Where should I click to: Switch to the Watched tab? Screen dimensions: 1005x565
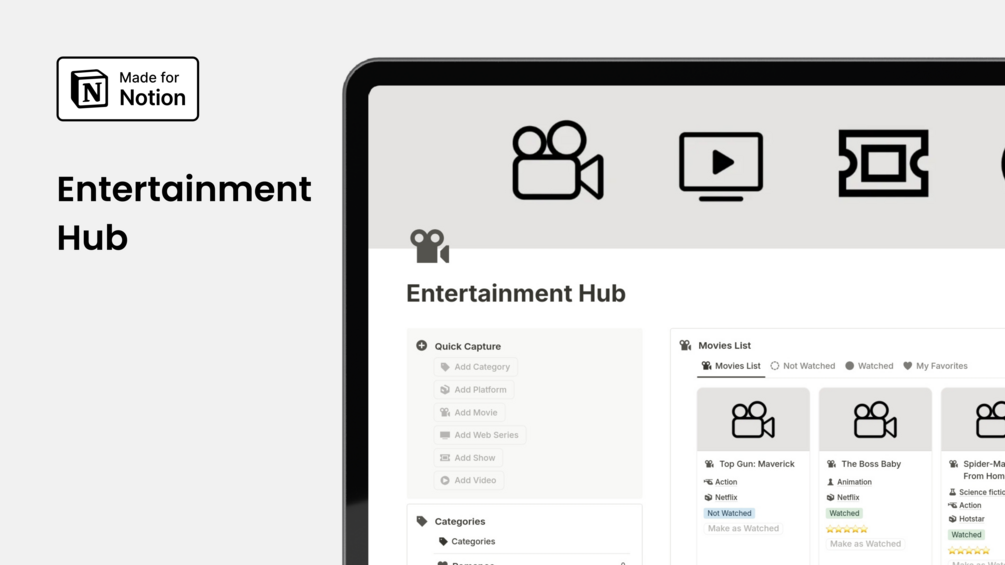click(868, 366)
